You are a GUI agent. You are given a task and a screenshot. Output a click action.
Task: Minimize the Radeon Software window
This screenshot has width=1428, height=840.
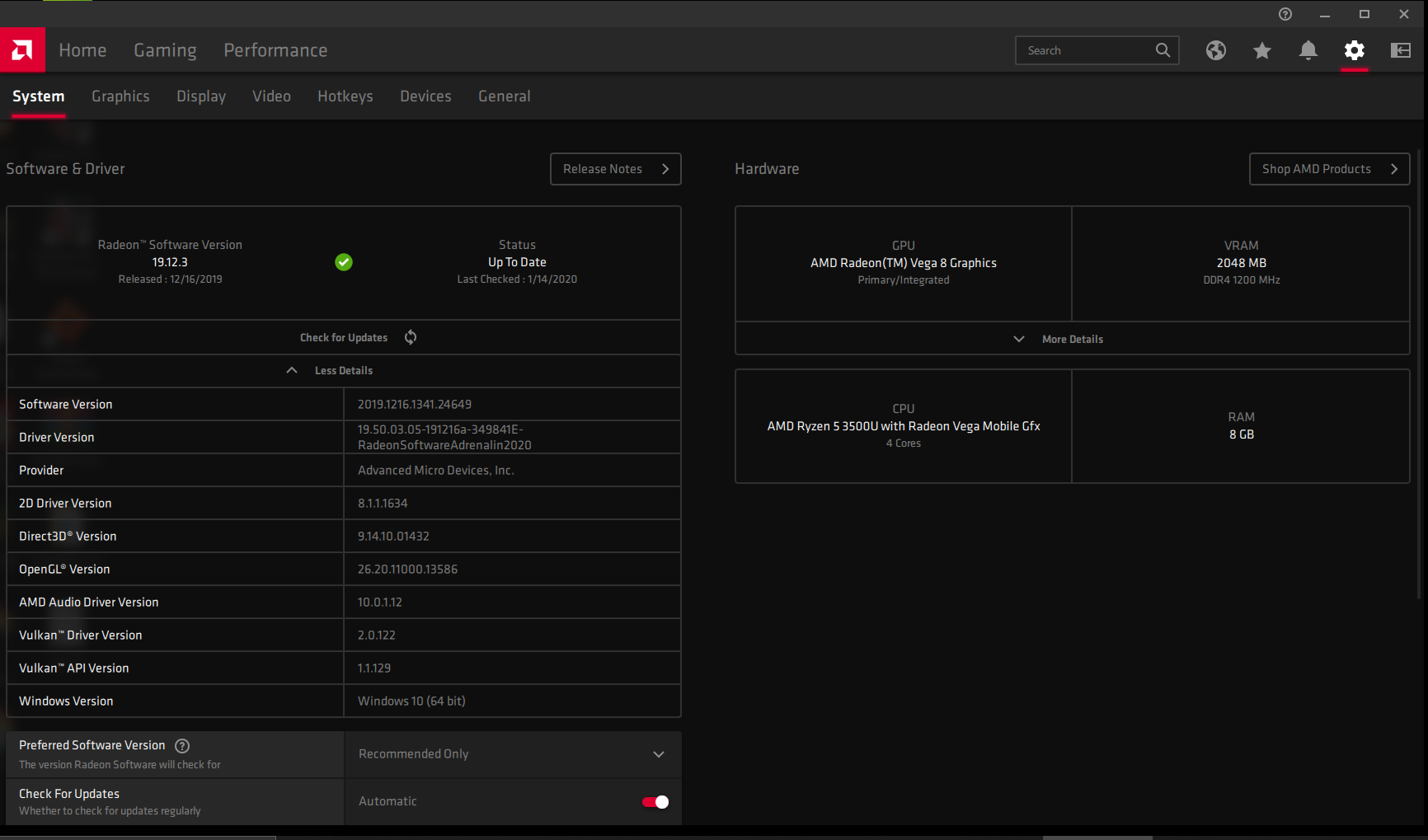(1325, 14)
